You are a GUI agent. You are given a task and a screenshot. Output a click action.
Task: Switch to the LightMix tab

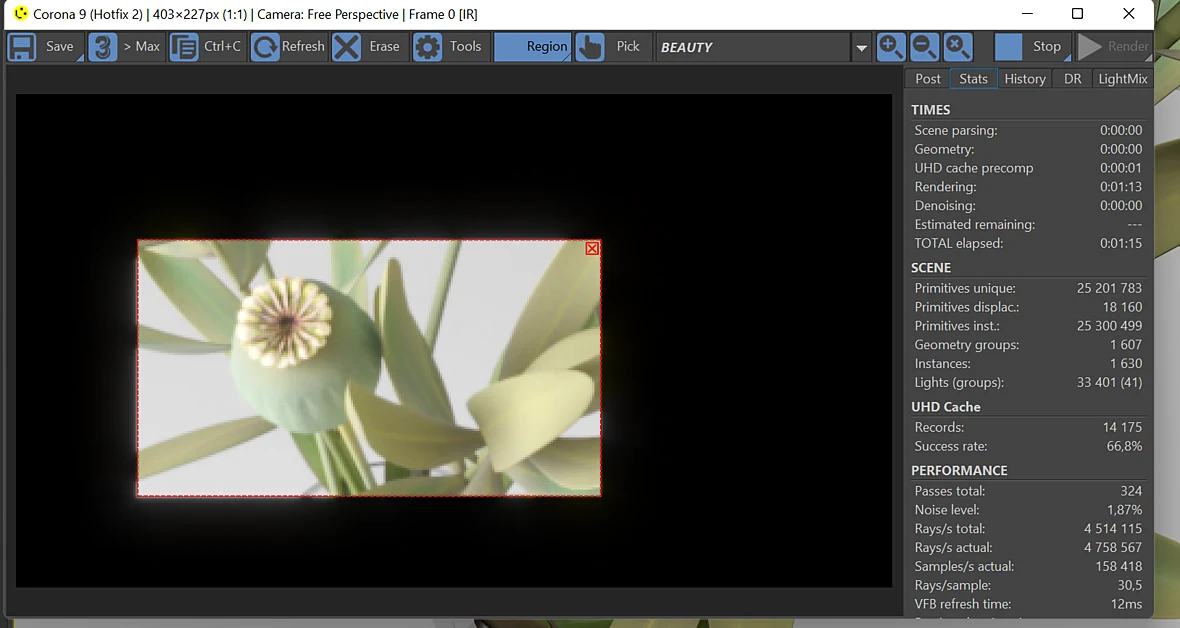(x=1122, y=78)
